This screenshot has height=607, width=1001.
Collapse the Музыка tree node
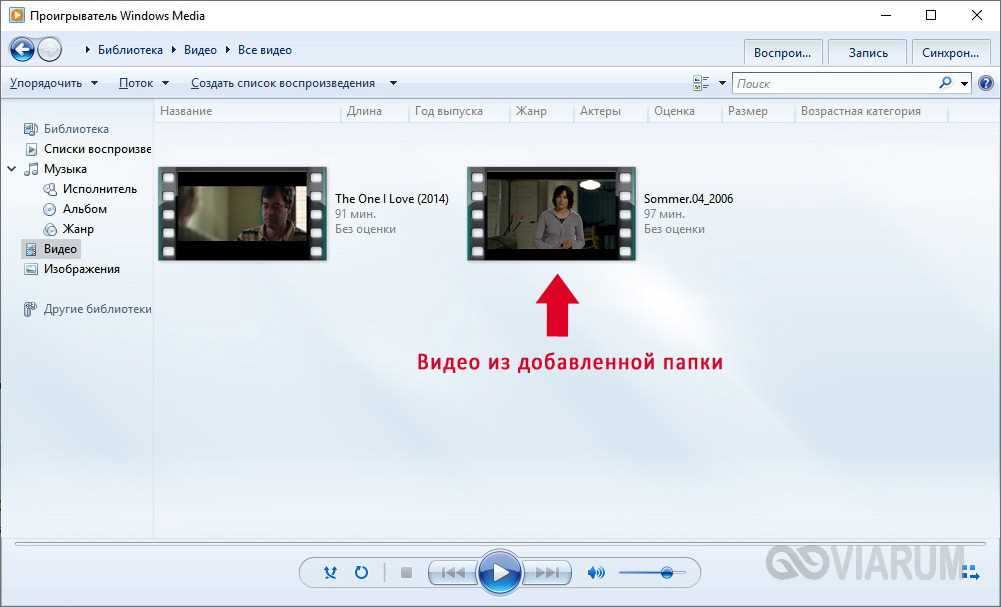(12, 169)
